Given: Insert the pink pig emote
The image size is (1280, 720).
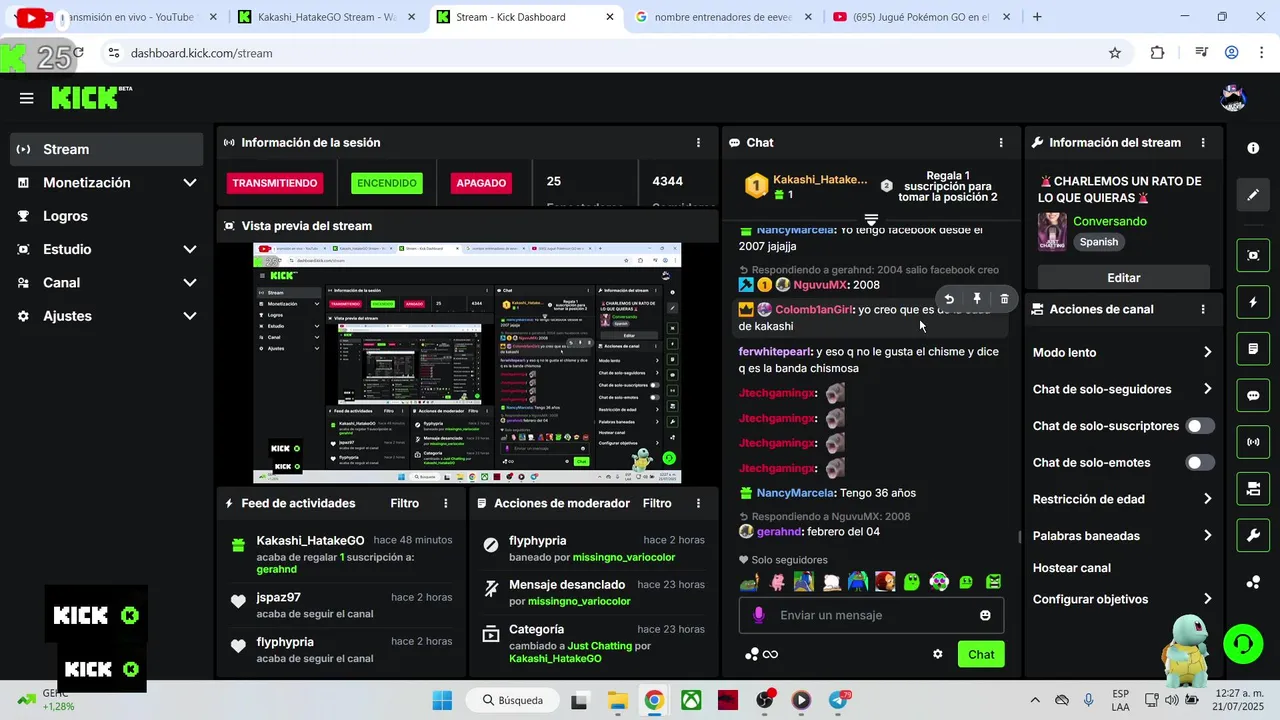Looking at the screenshot, I should pos(777,582).
